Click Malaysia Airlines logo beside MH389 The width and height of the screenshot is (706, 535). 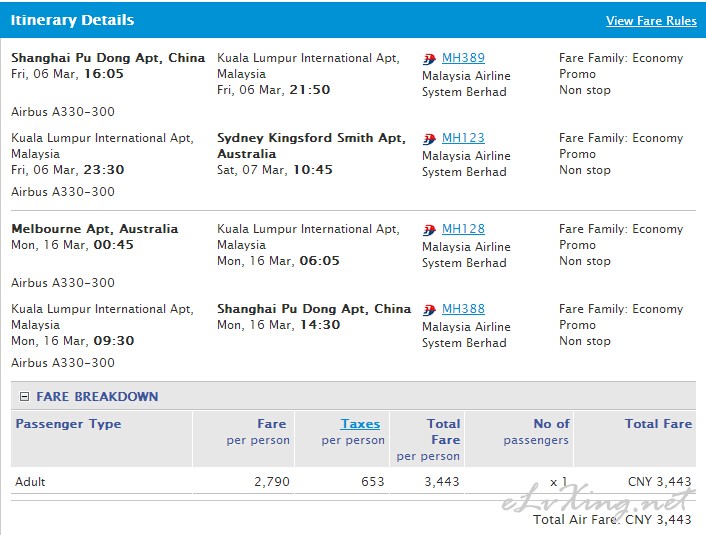coord(429,59)
